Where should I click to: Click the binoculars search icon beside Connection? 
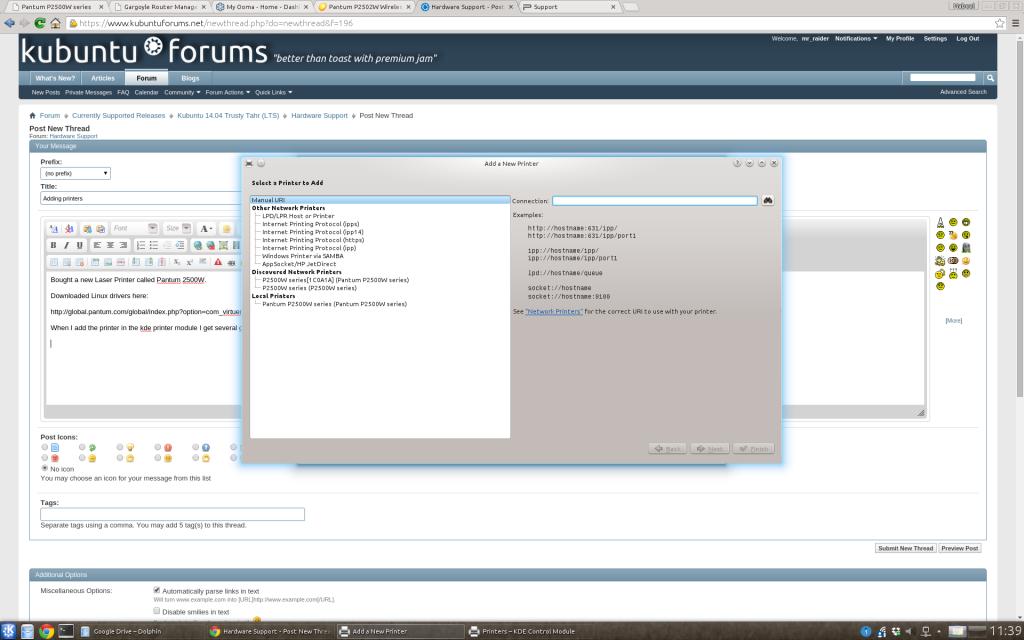pos(768,201)
